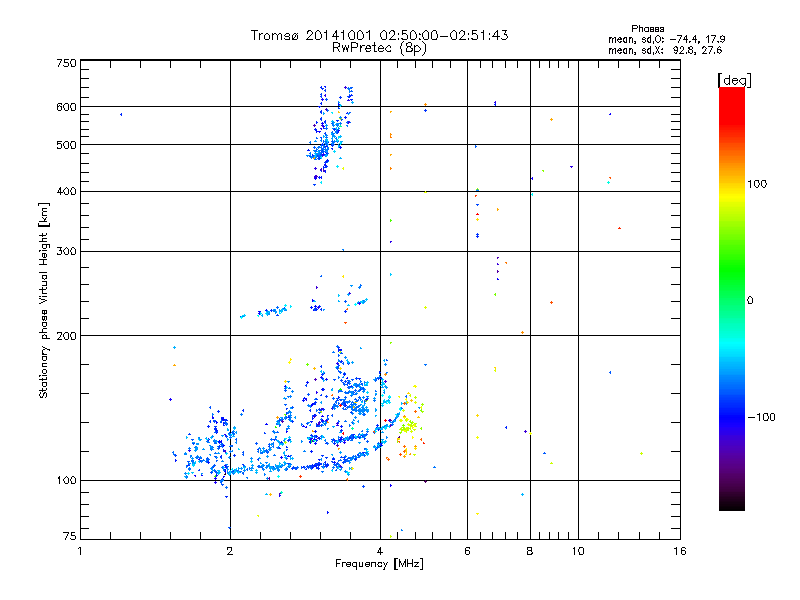Click the x-axis label '2'
The image size is (800, 600).
coord(230,551)
